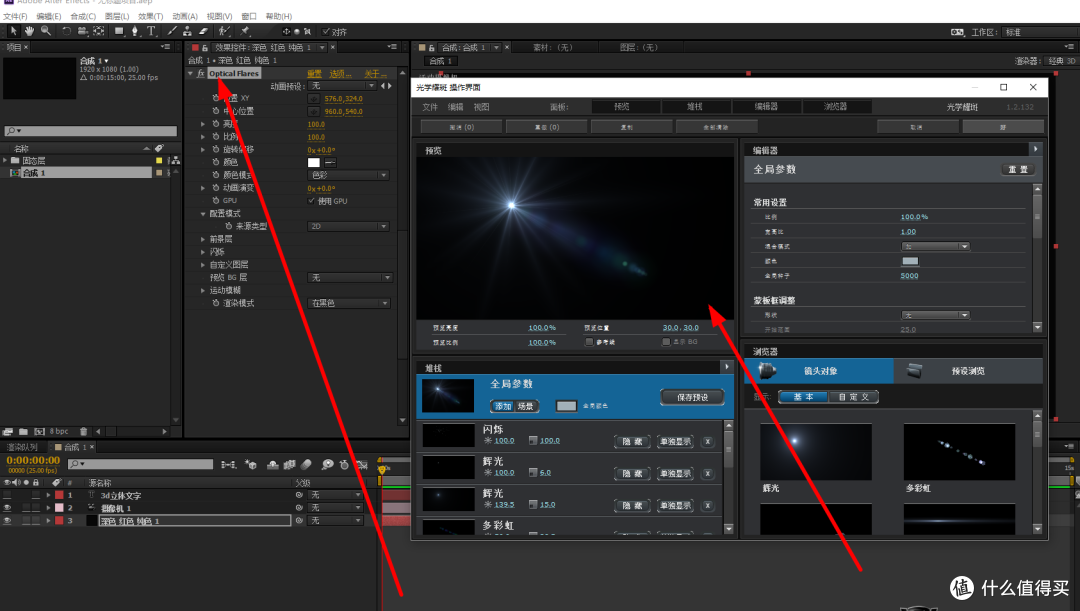This screenshot has width=1080, height=611.
Task: Open the flowchart icon in Project panel
Action: (x=175, y=160)
